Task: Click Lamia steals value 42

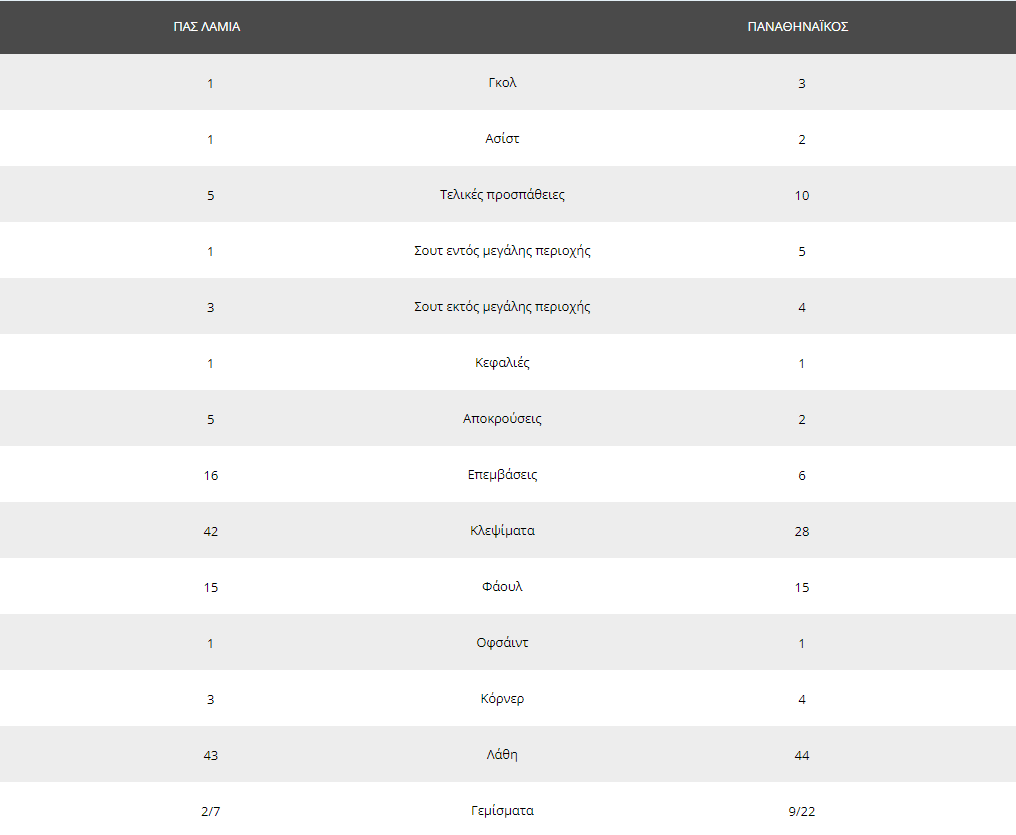Action: coord(211,531)
